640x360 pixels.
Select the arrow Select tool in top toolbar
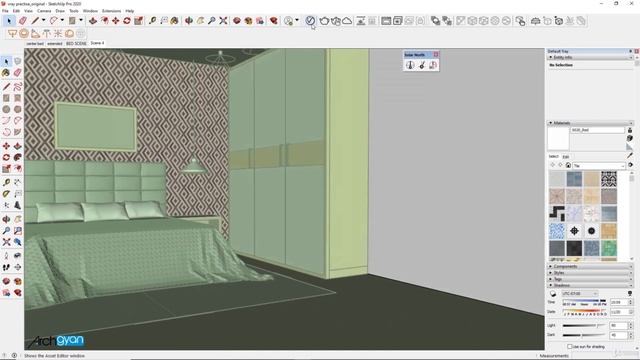[x=9, y=21]
